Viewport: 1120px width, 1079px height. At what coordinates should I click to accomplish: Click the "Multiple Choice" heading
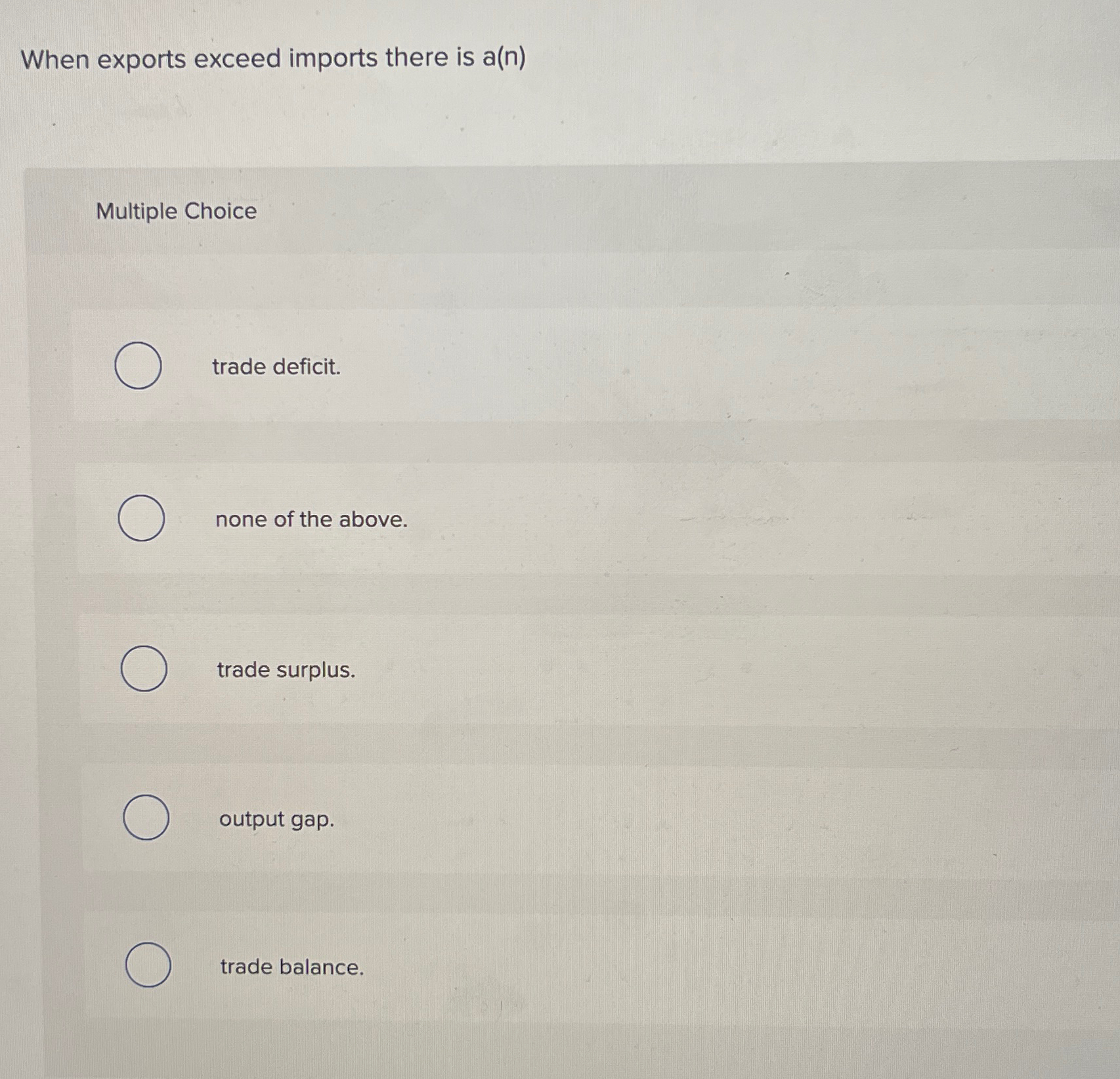(175, 212)
